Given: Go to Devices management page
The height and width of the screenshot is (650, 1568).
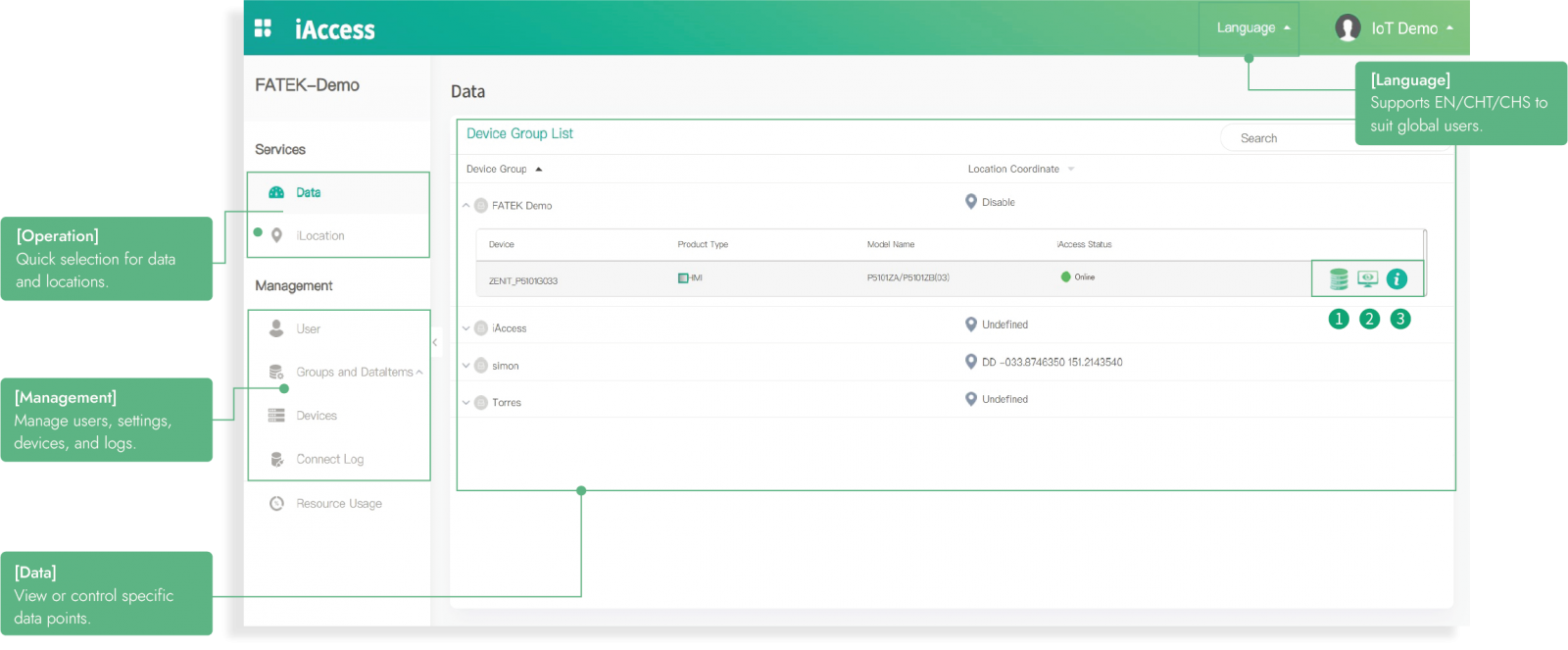Looking at the screenshot, I should (x=317, y=416).
